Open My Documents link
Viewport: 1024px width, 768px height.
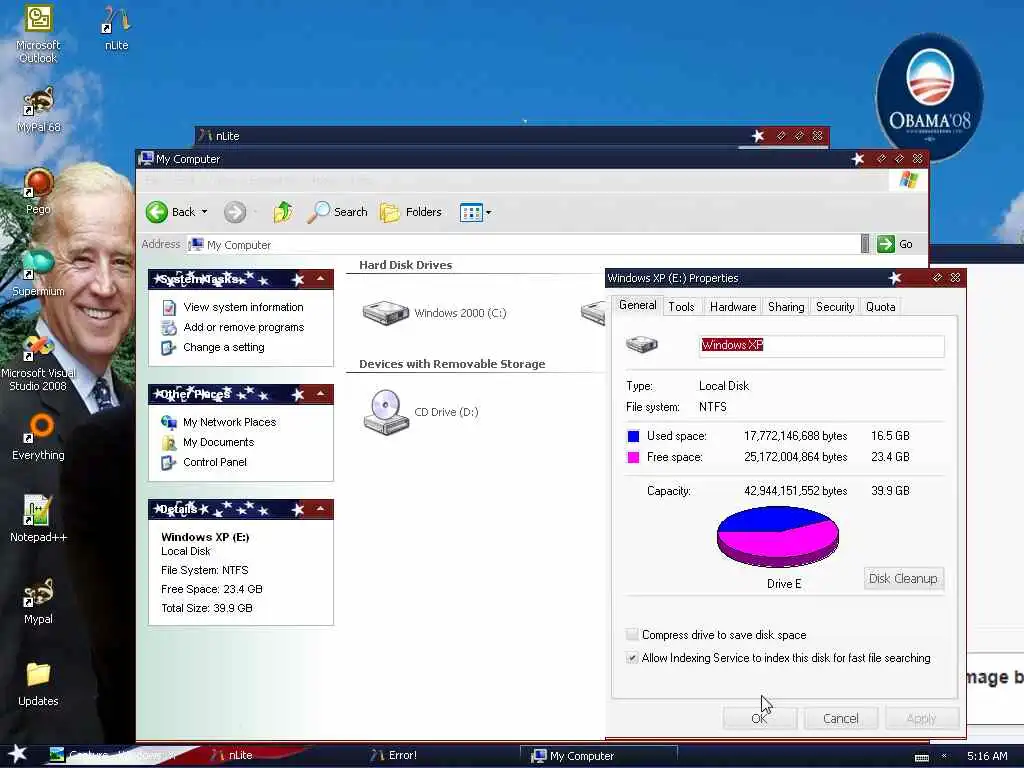click(218, 442)
